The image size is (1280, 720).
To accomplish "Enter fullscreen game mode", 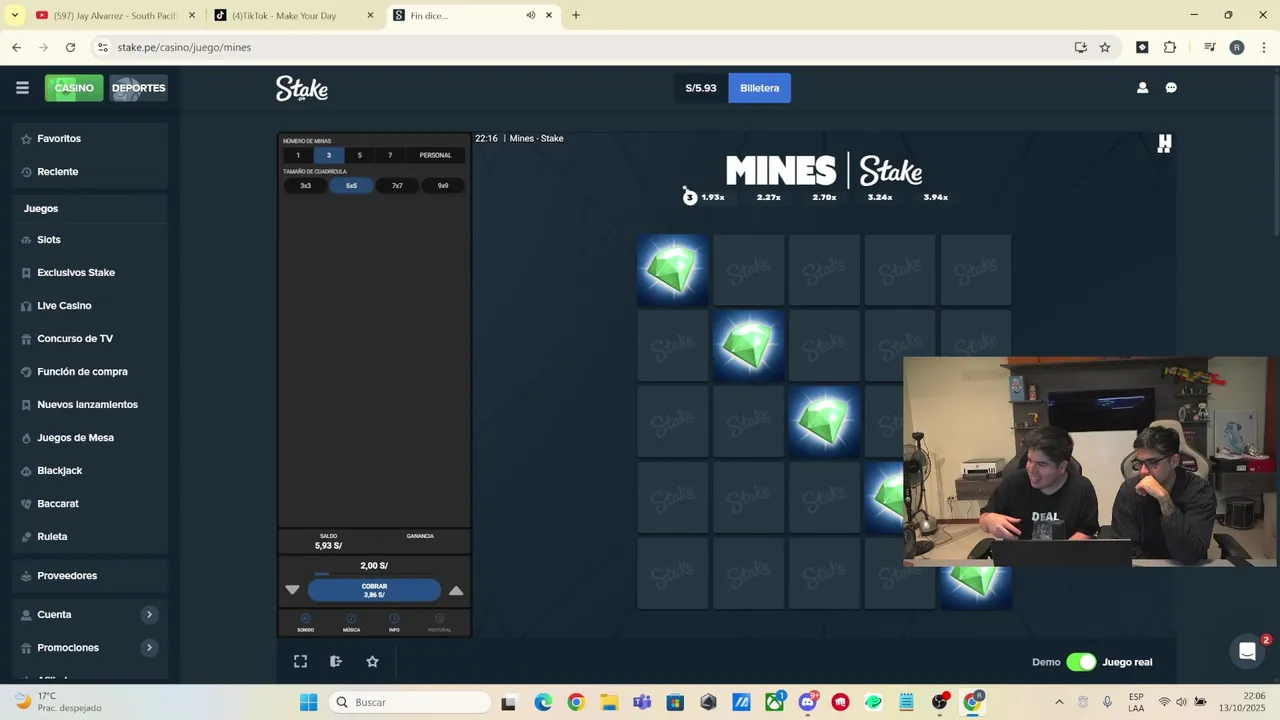I will (300, 661).
